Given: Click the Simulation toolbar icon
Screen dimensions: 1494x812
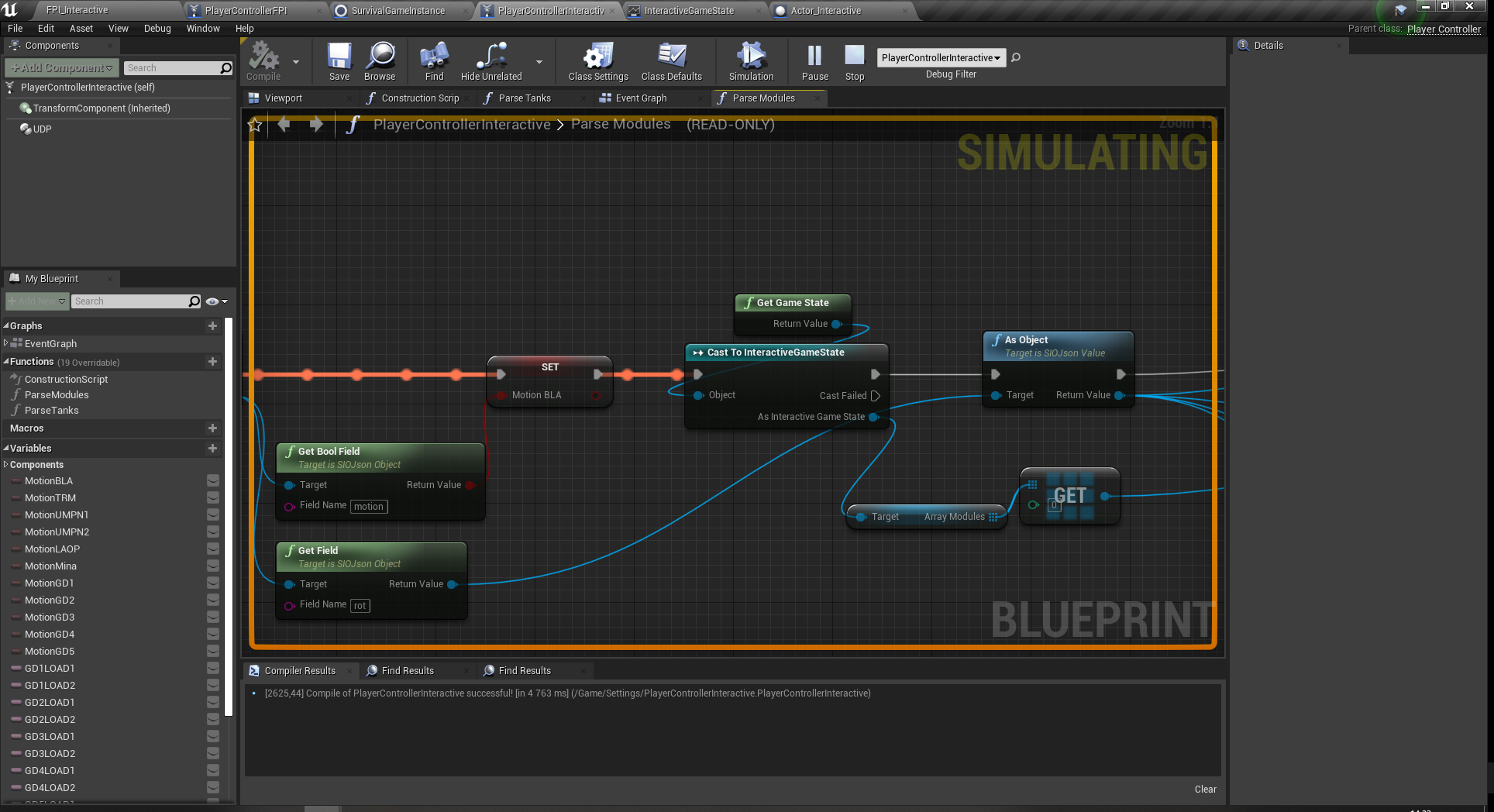Looking at the screenshot, I should point(751,61).
